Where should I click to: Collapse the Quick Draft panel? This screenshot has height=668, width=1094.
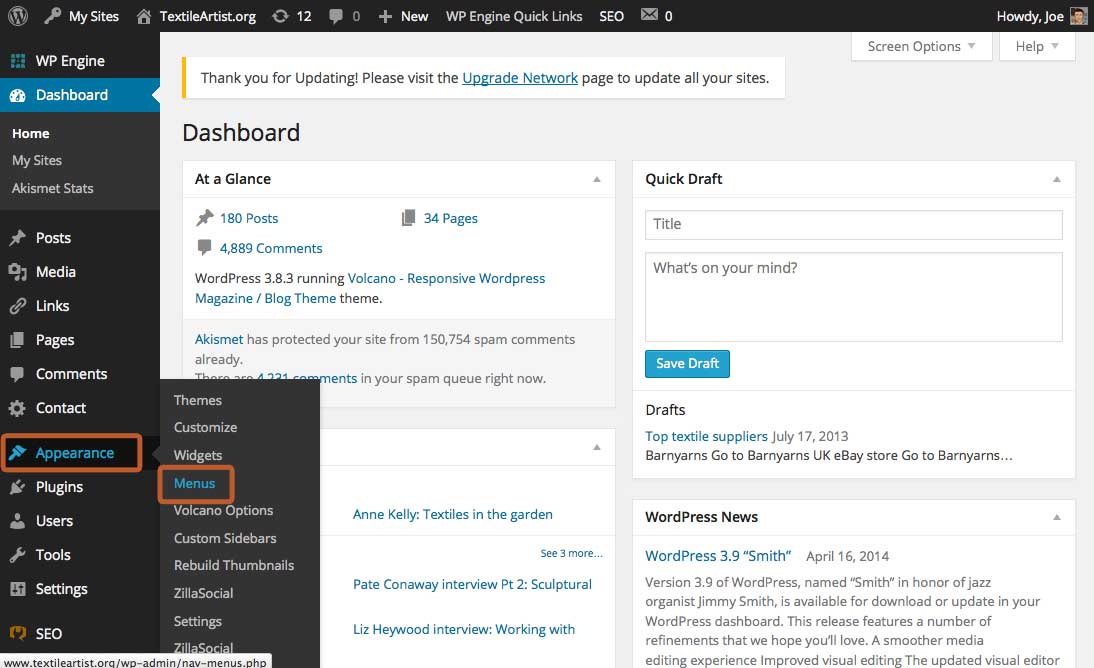(x=1056, y=179)
